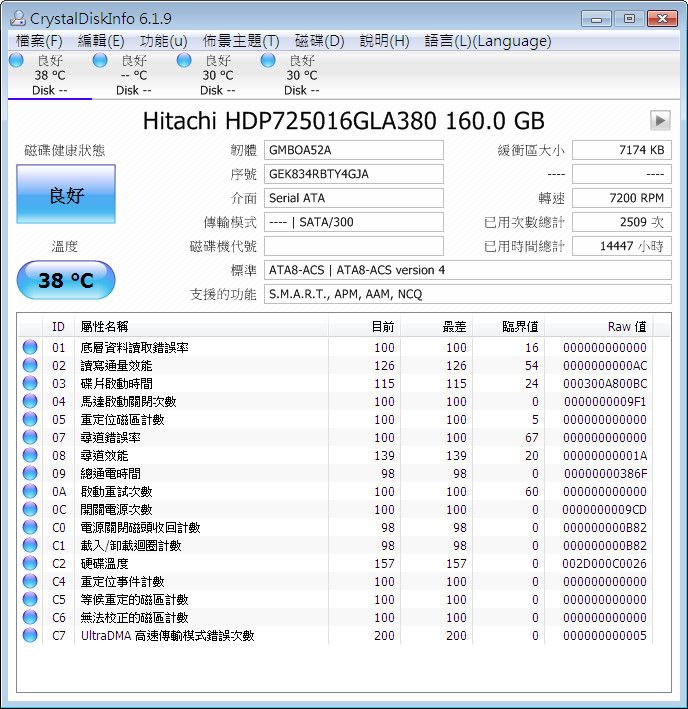The width and height of the screenshot is (688, 709).
Task: Click the 38 °C temperature indicator
Action: (x=66, y=280)
